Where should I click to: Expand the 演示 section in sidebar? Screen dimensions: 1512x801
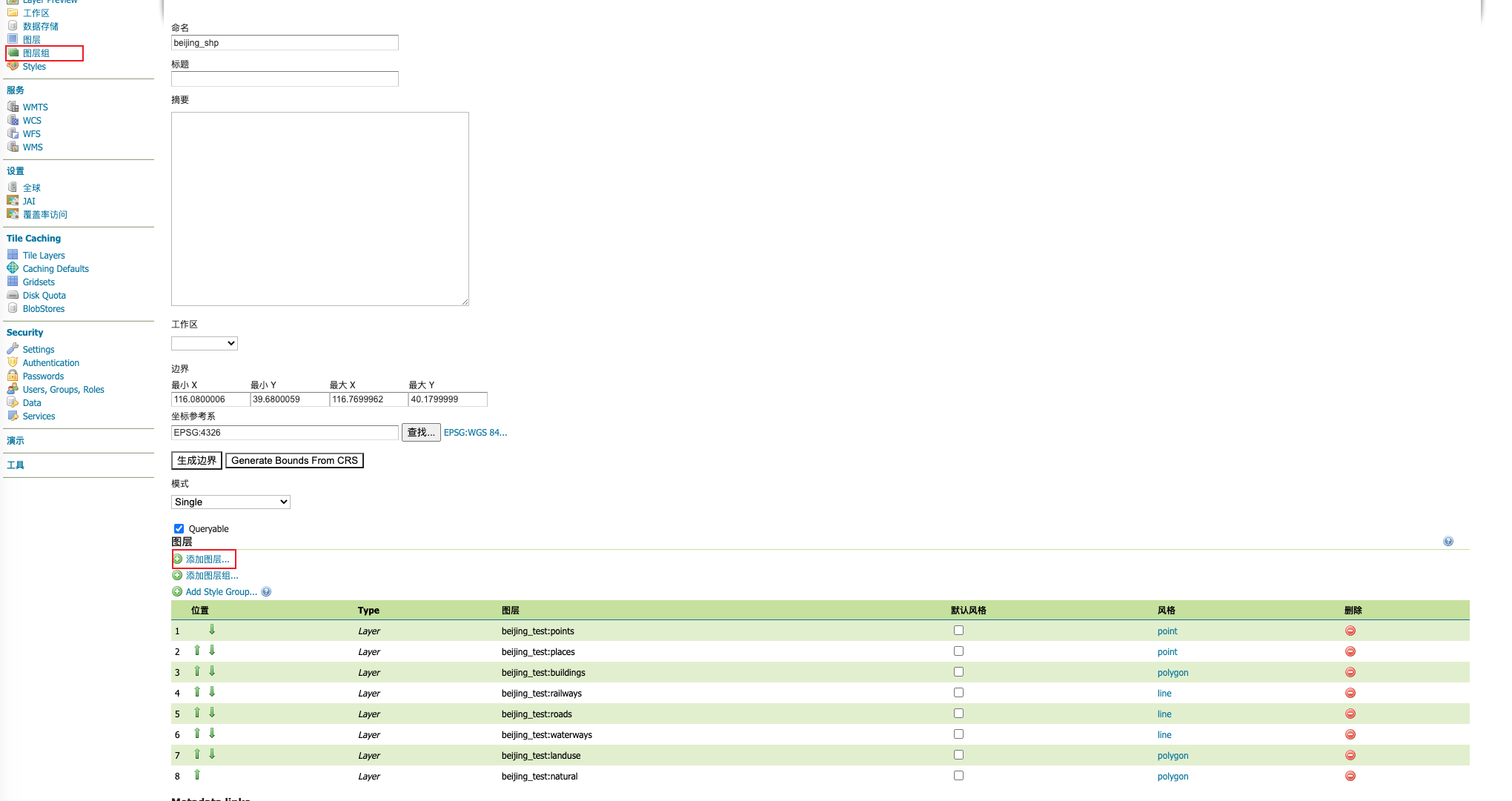16,441
